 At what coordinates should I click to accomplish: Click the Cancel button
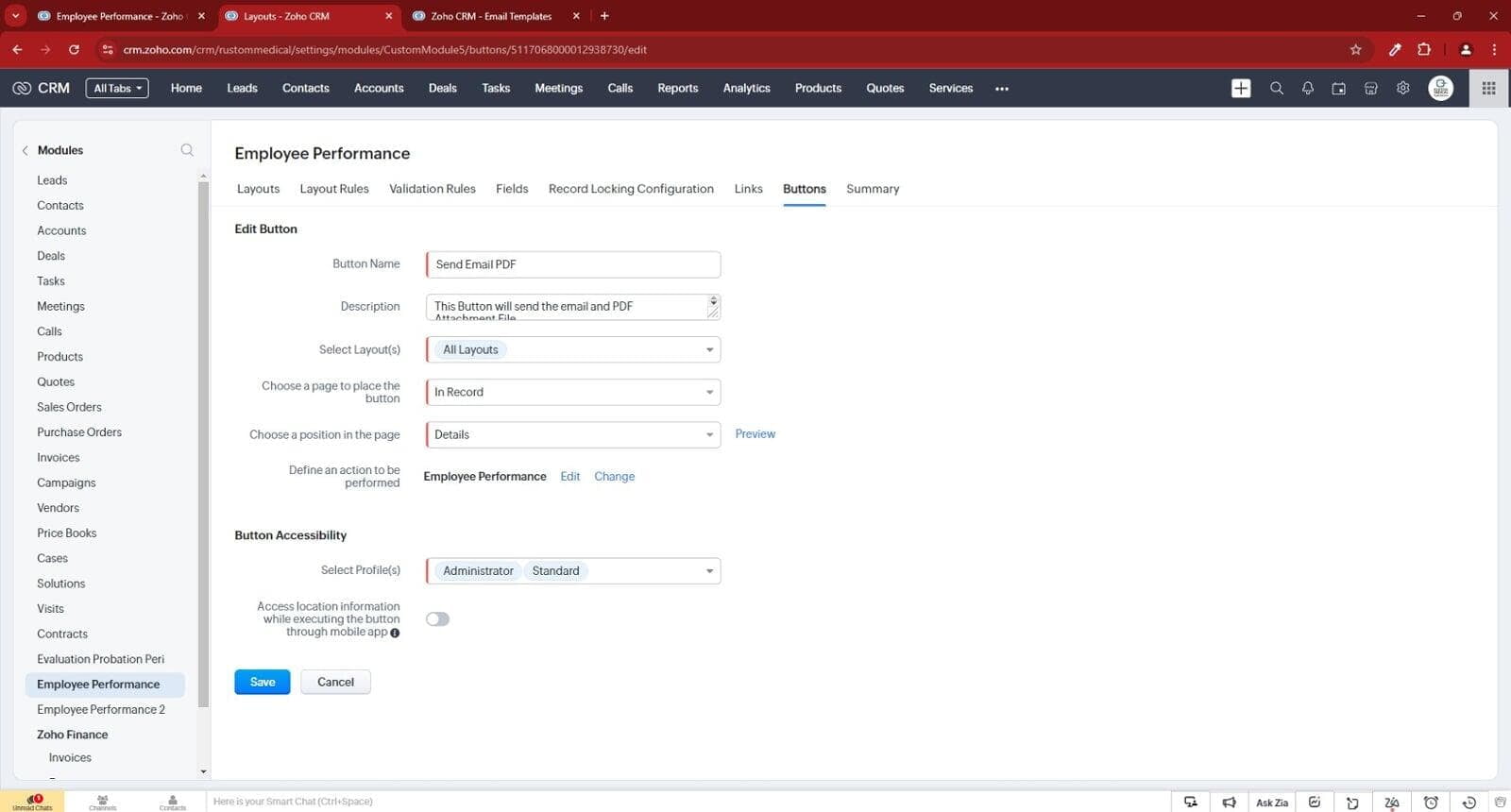point(335,682)
